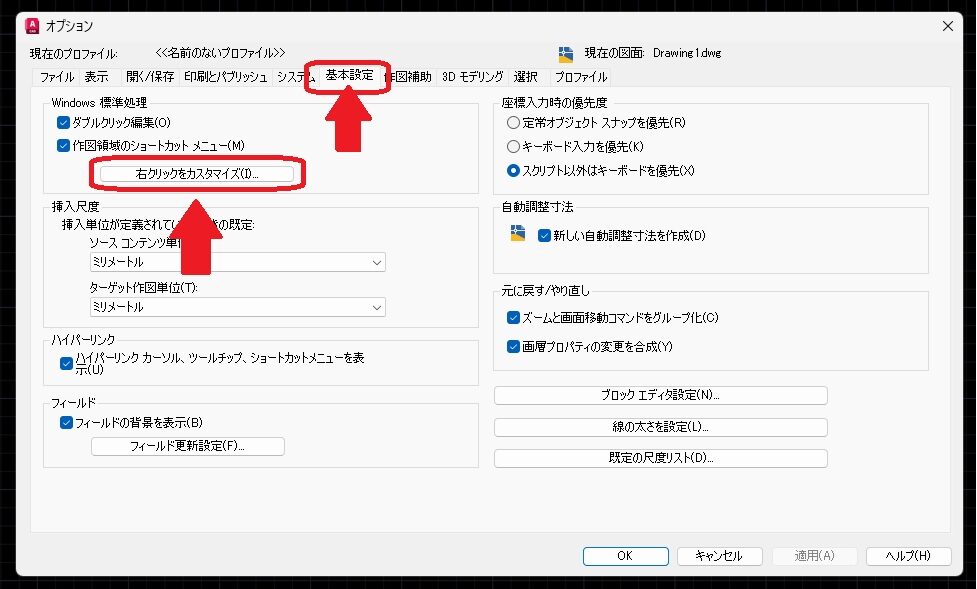The height and width of the screenshot is (589, 977).
Task: Go to the 印刷とパブリッシュ tab
Action: pos(225,77)
